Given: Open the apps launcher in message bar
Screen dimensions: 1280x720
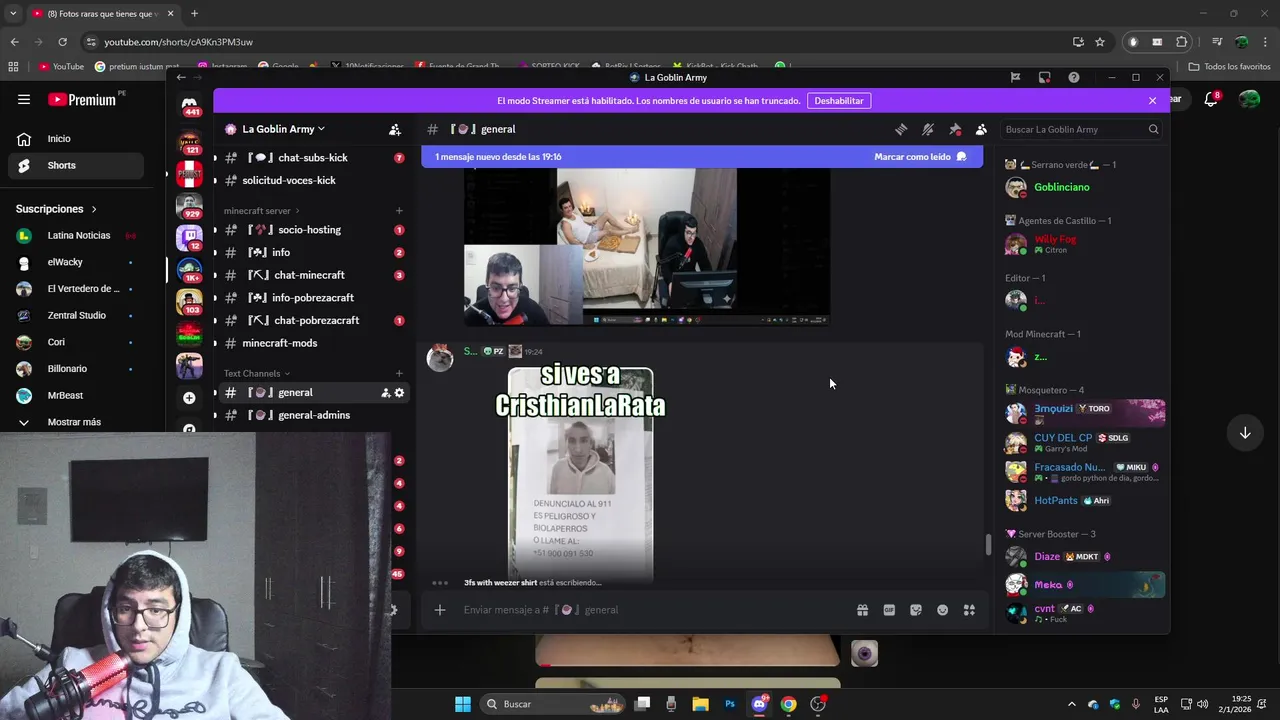Looking at the screenshot, I should point(969,610).
